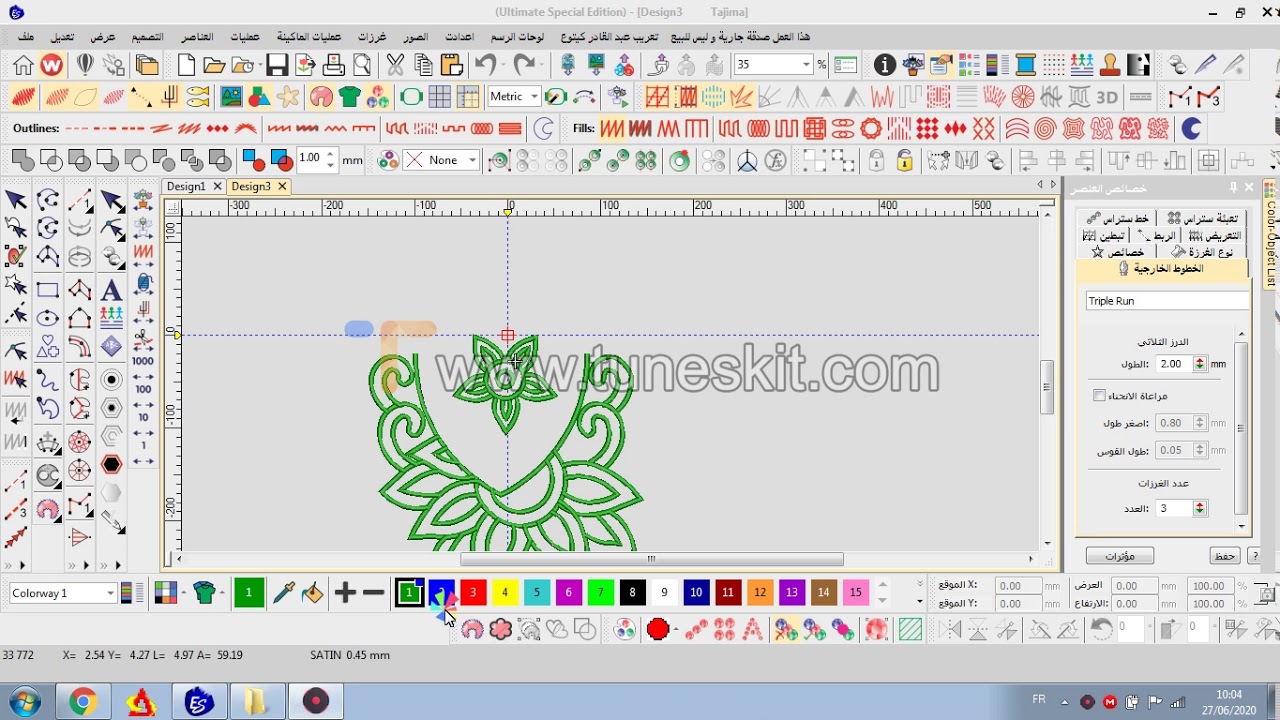This screenshot has width=1280, height=720.
Task: Click the stepper beside the 1.00 mm field
Action: 331,160
